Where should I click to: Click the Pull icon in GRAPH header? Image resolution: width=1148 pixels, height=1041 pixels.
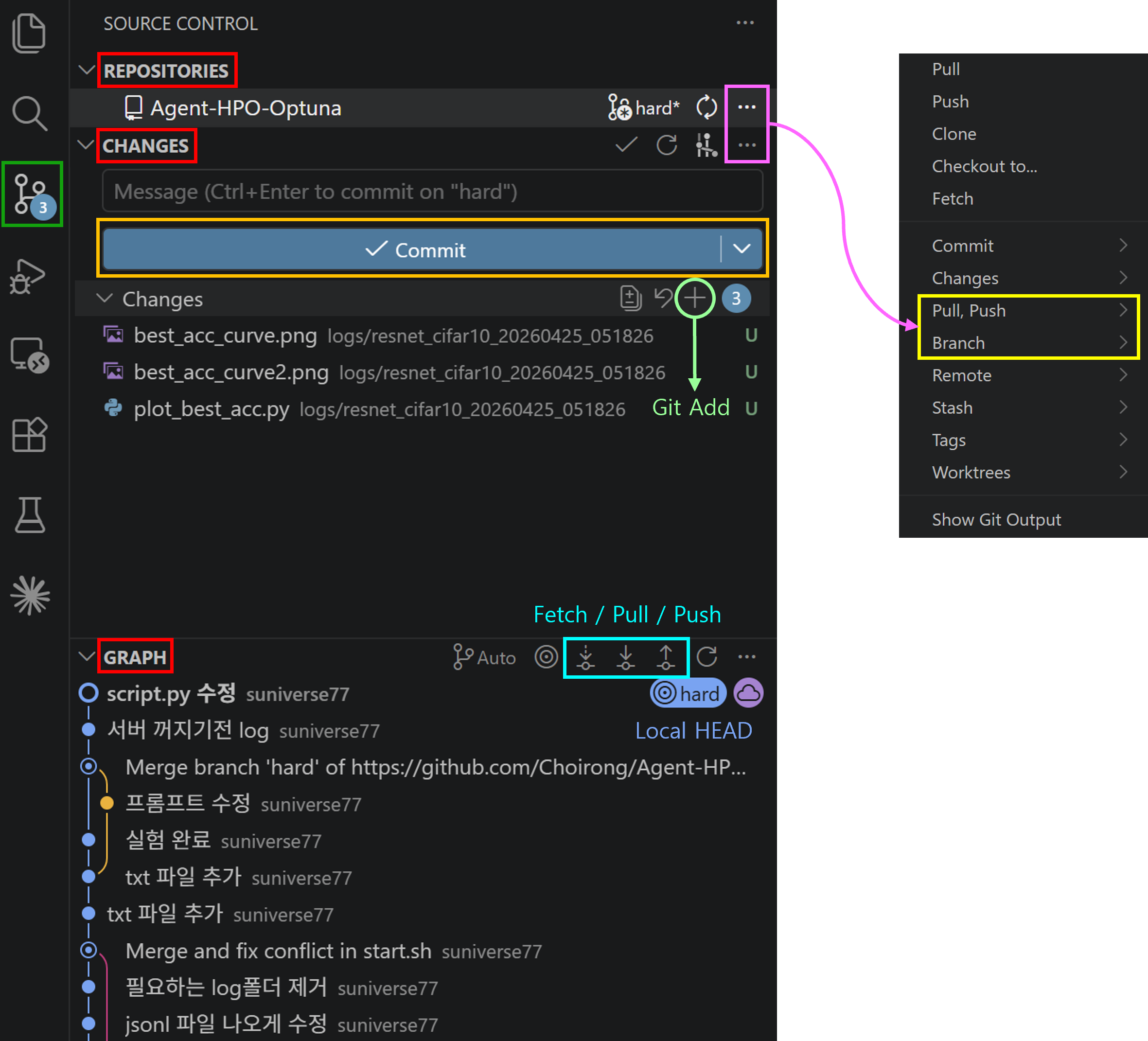pyautogui.click(x=625, y=657)
